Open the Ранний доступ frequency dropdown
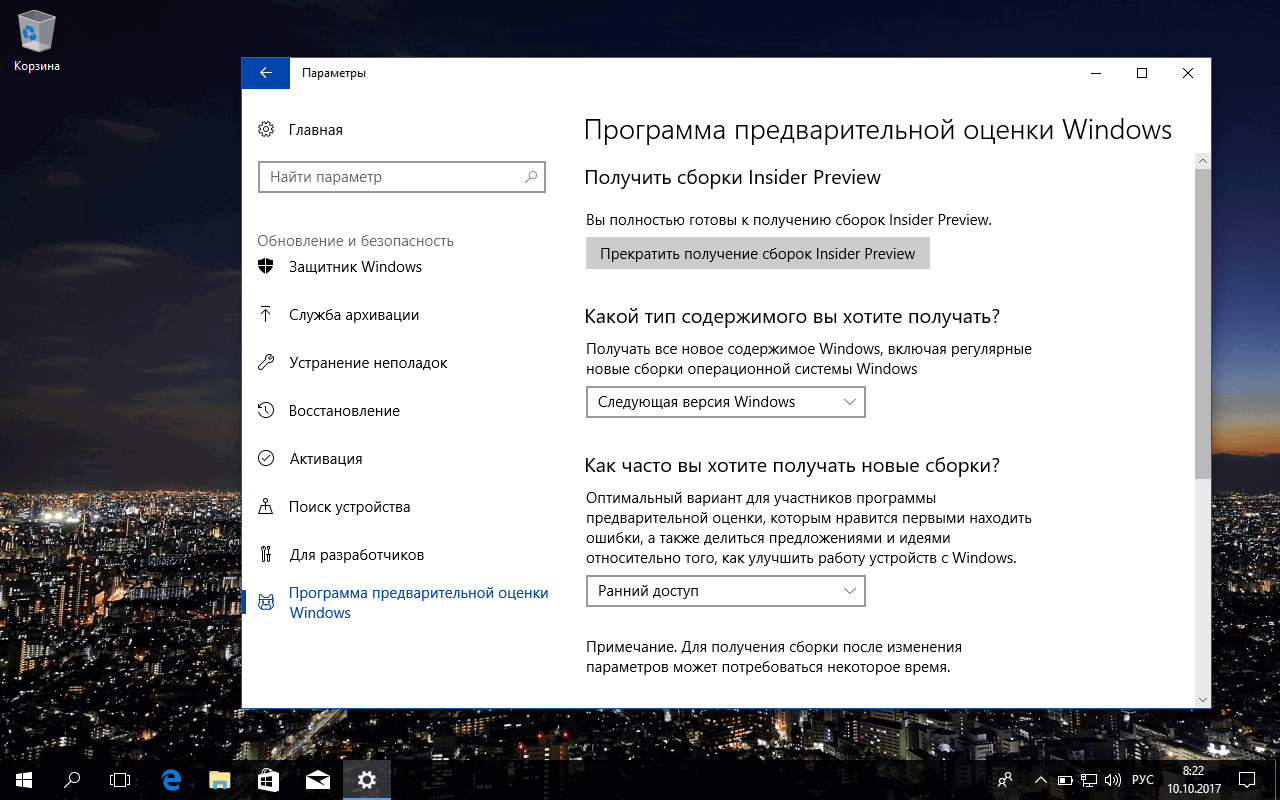This screenshot has width=1280, height=800. [x=725, y=591]
